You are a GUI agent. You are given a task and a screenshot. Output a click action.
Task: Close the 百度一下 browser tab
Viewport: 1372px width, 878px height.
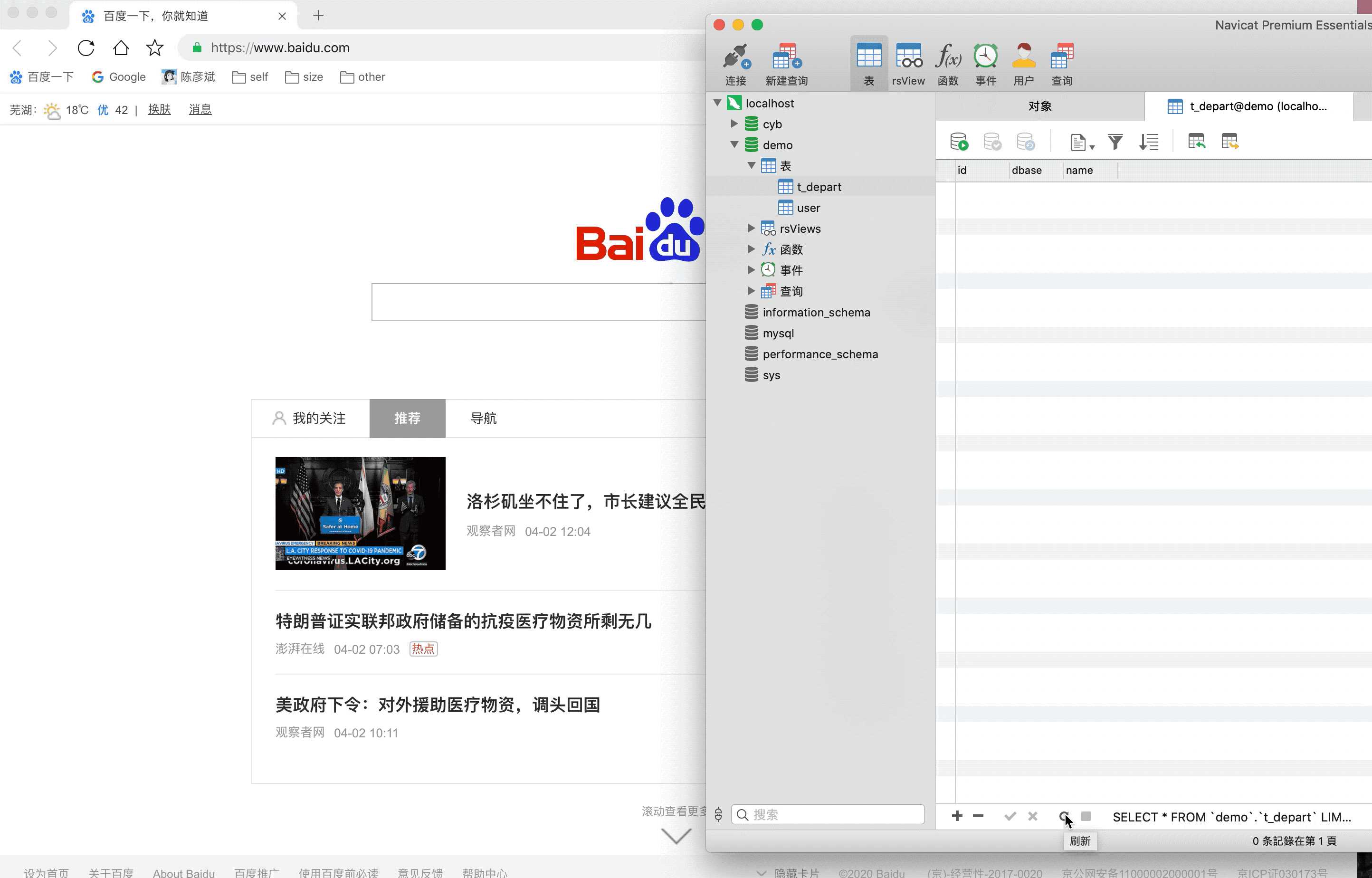282,16
